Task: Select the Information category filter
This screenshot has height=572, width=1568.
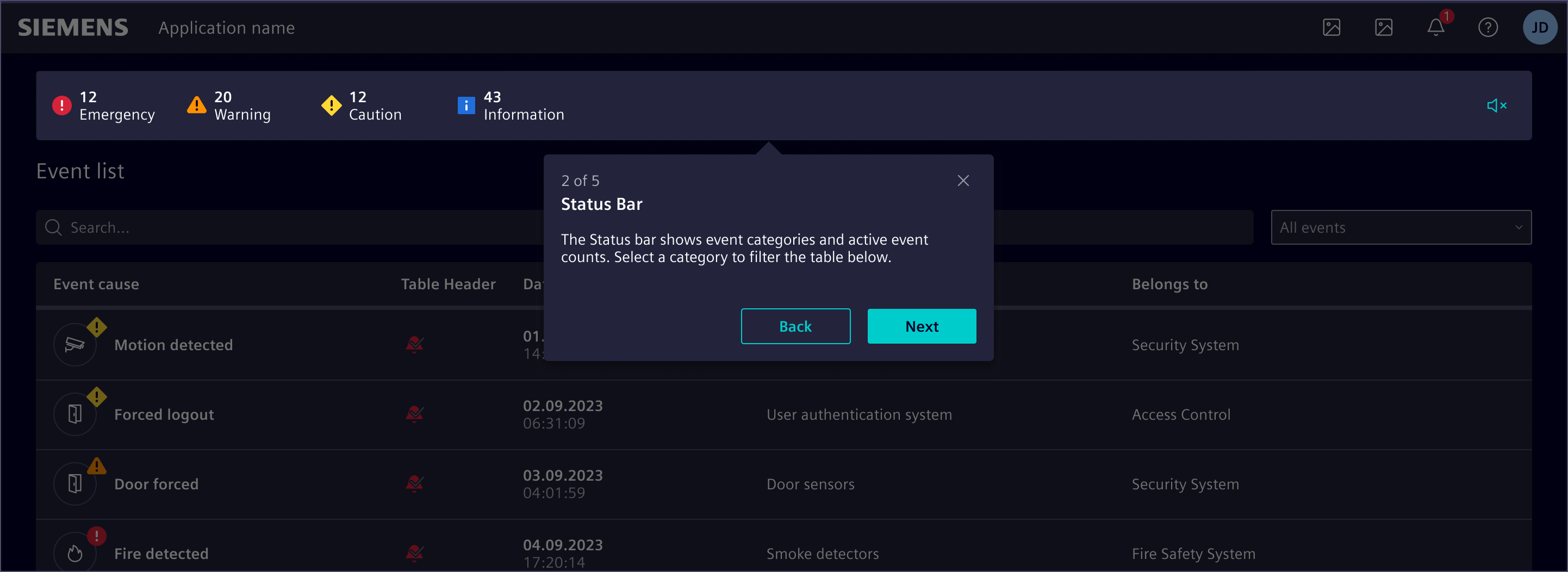Action: coord(511,106)
